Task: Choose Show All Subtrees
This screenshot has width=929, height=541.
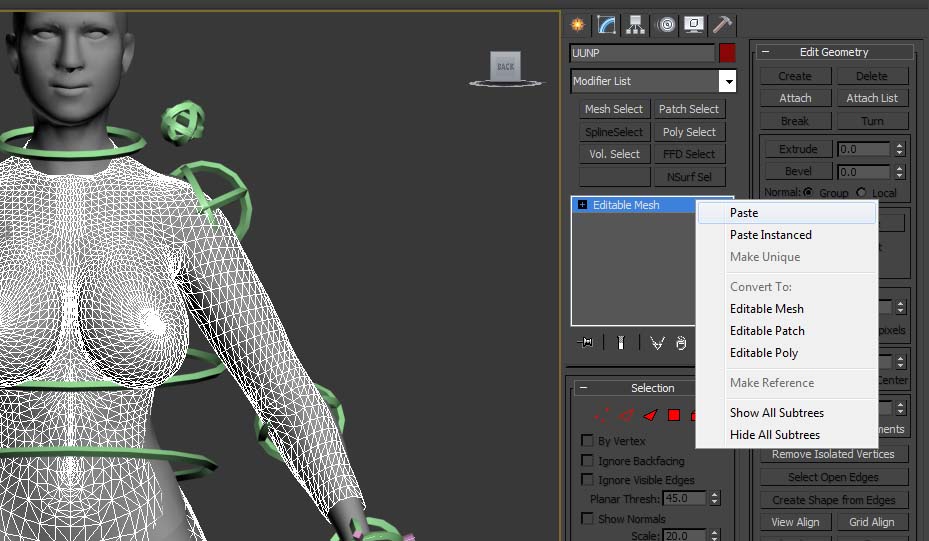Action: click(787, 412)
